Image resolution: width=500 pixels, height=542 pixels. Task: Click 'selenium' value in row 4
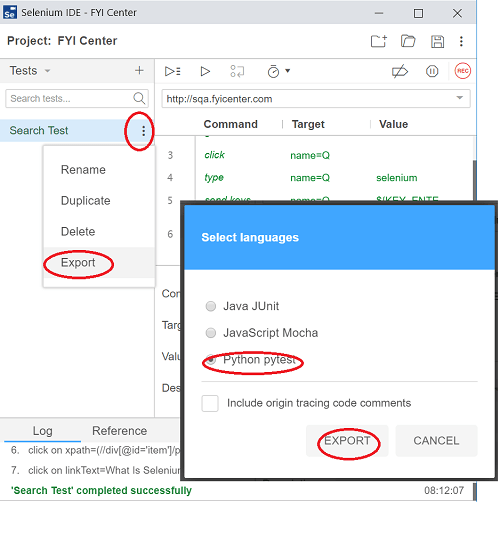(397, 178)
